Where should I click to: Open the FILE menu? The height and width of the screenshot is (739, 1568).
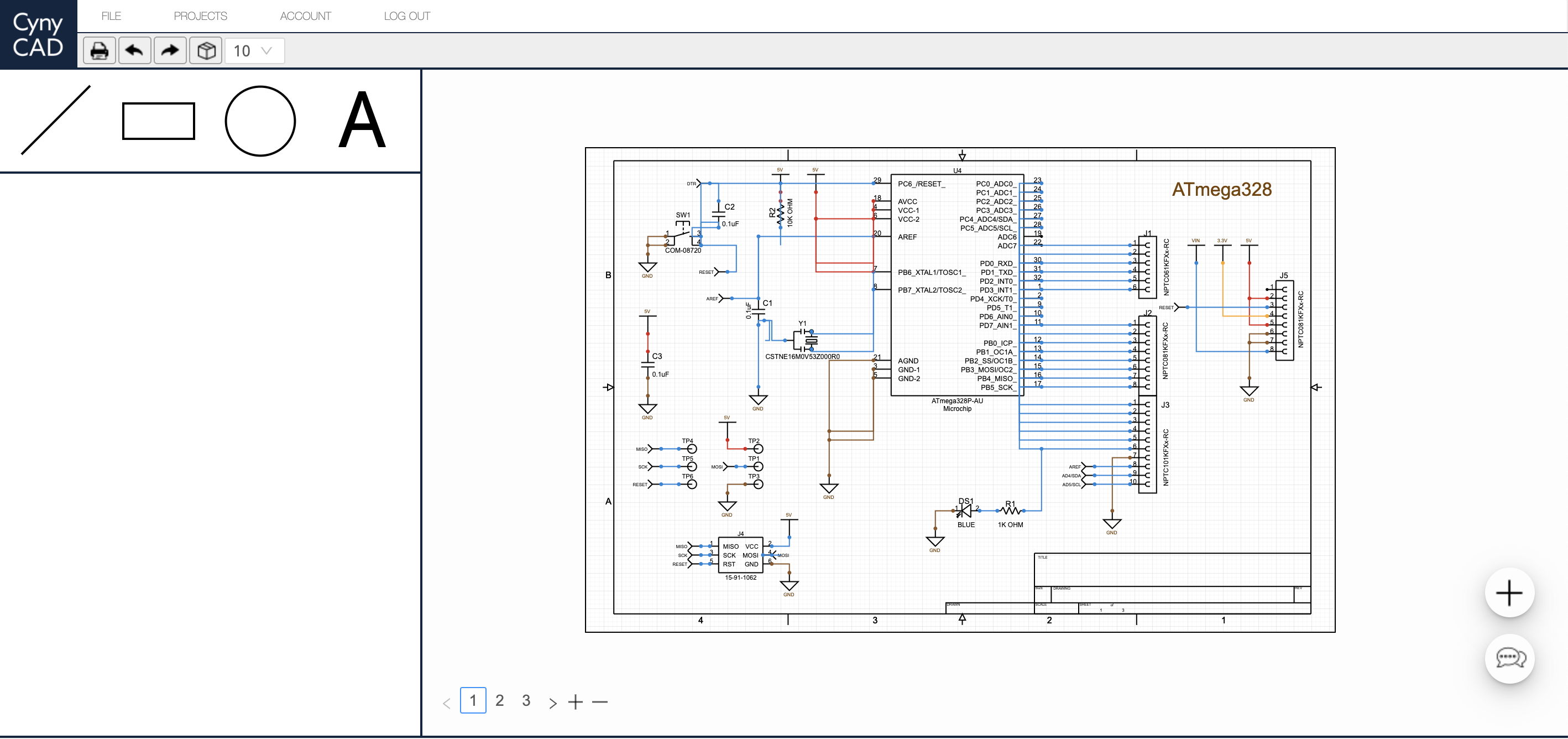point(111,16)
